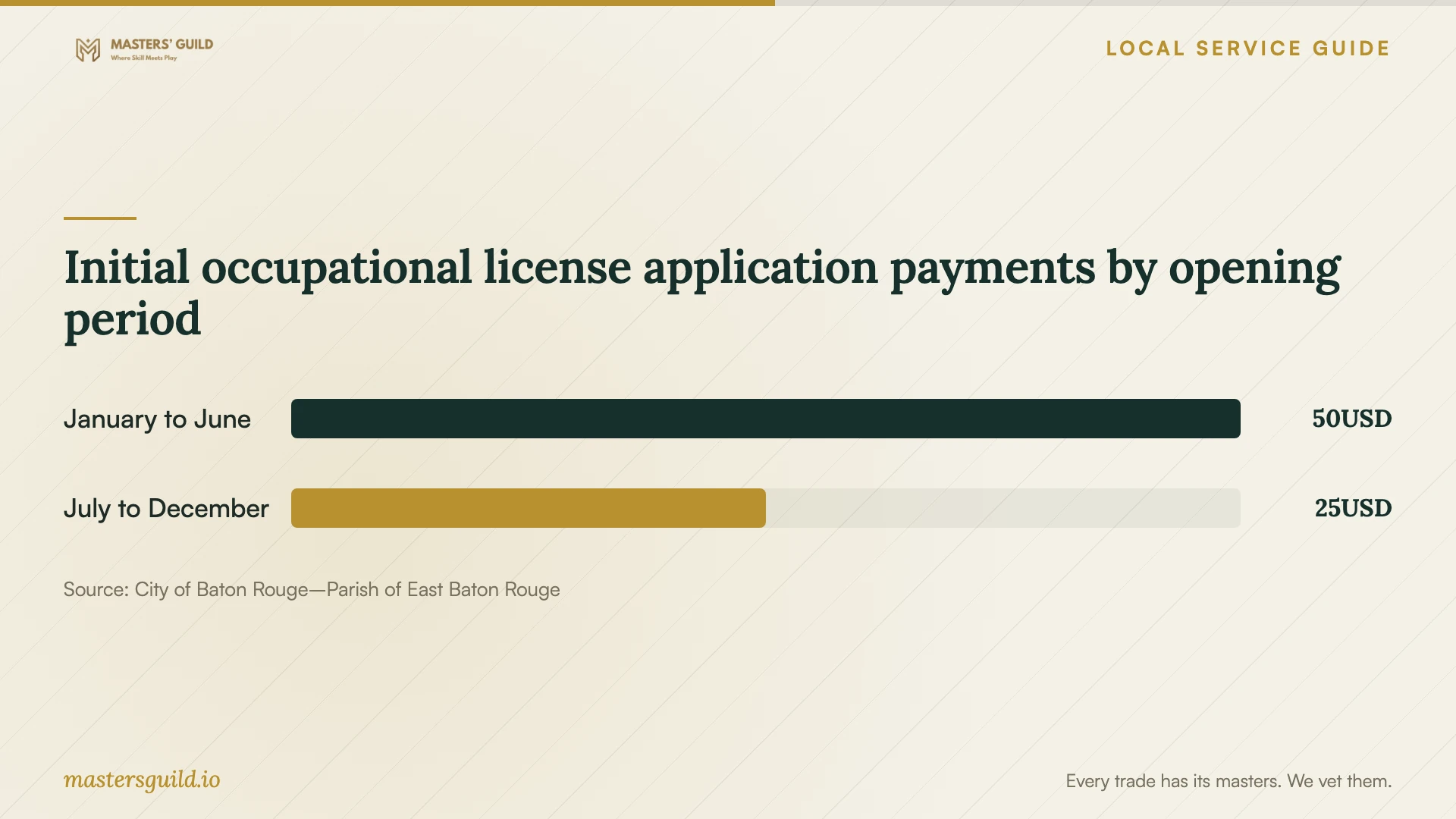Click the Masters' Guild brand name text
This screenshot has width=1456, height=819.
point(162,45)
